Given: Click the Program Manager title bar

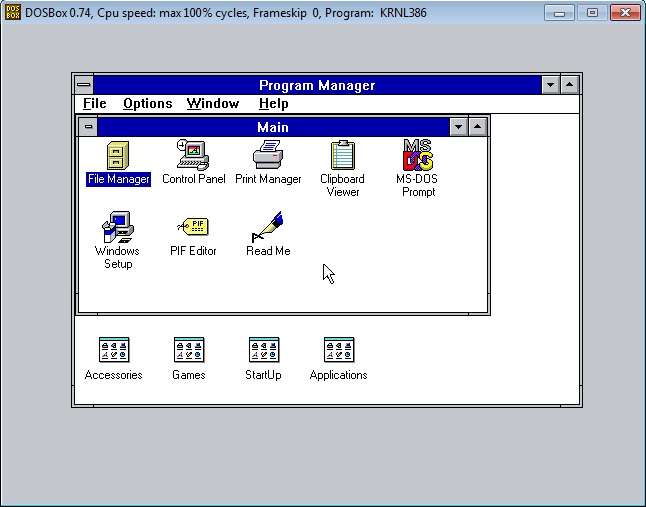Looking at the screenshot, I should coord(317,85).
